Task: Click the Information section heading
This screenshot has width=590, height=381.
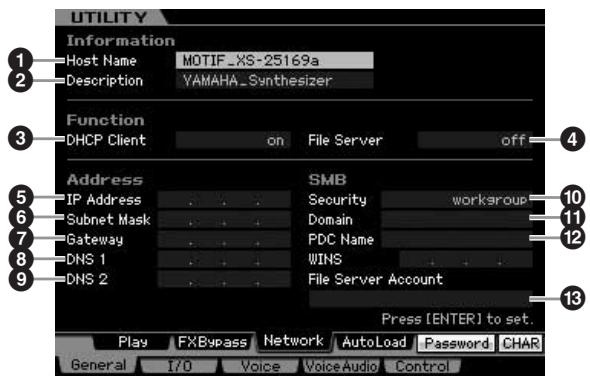Action: click(121, 41)
